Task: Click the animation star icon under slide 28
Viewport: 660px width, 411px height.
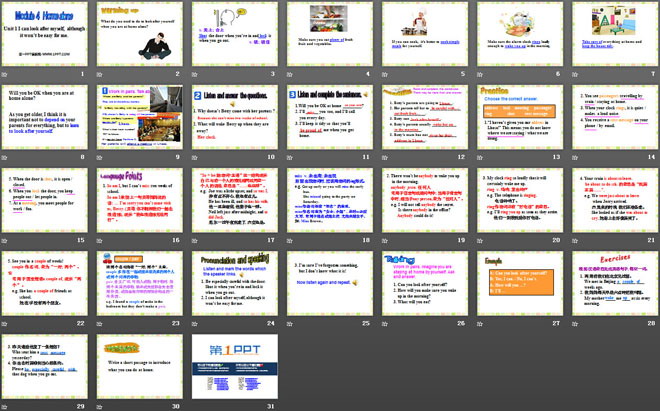Action: click(575, 324)
